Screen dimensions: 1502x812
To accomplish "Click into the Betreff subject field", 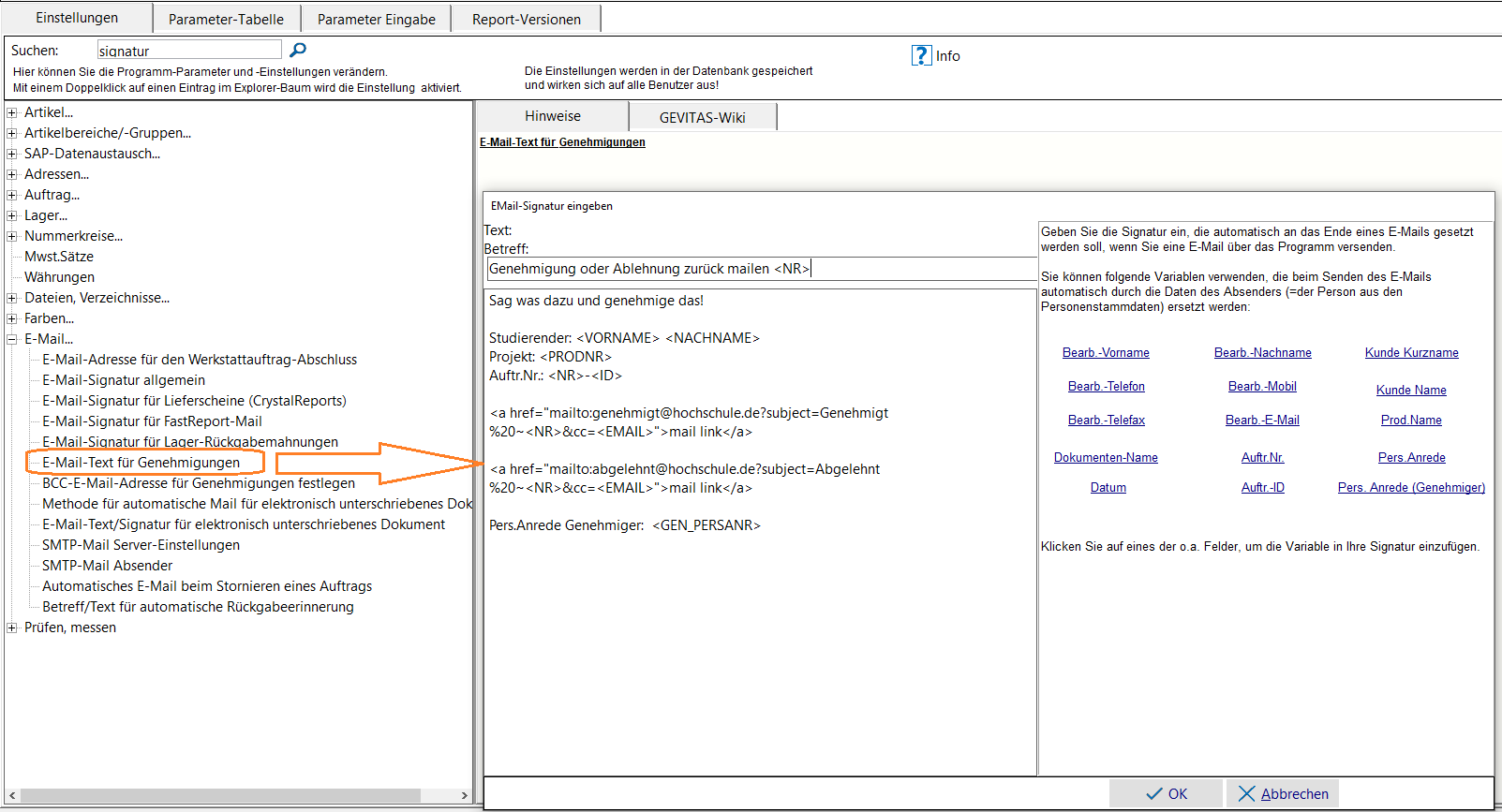I will pyautogui.click(x=761, y=269).
